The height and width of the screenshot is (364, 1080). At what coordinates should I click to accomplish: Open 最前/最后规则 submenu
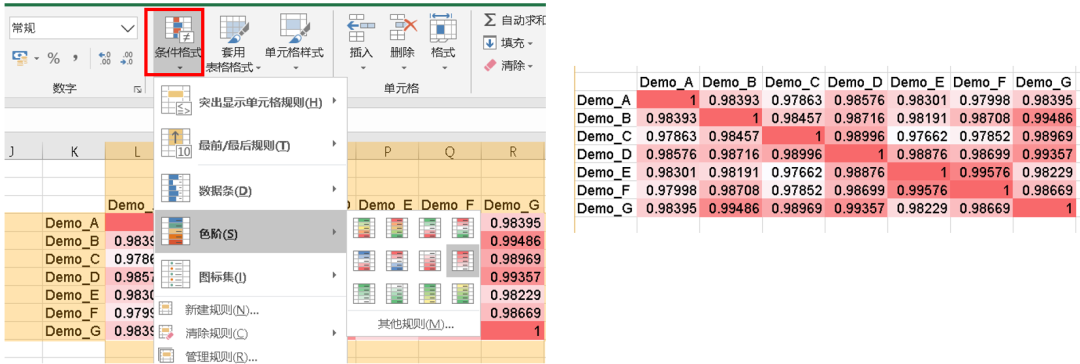pos(250,144)
